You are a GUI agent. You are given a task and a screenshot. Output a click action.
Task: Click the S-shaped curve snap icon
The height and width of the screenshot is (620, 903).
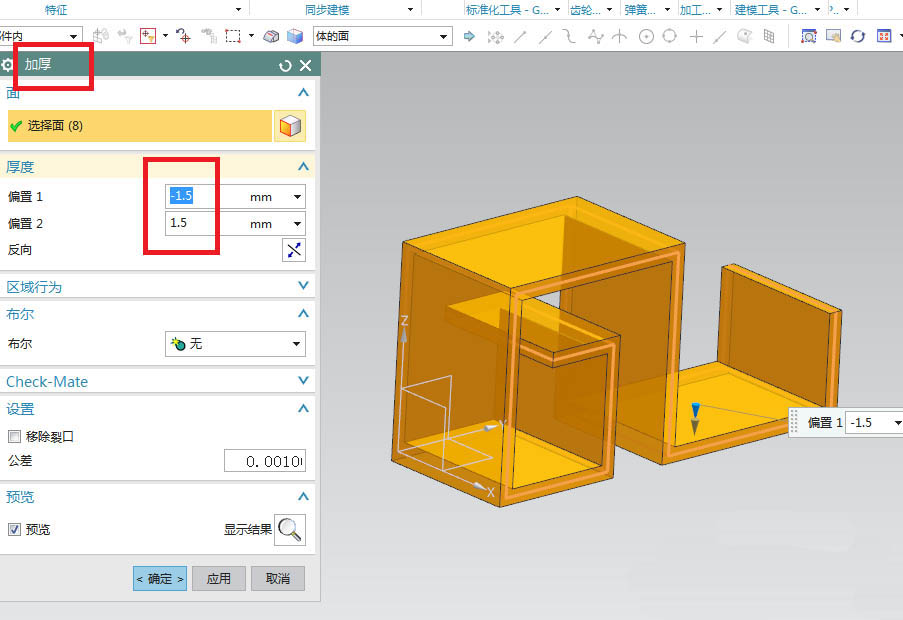[x=569, y=37]
